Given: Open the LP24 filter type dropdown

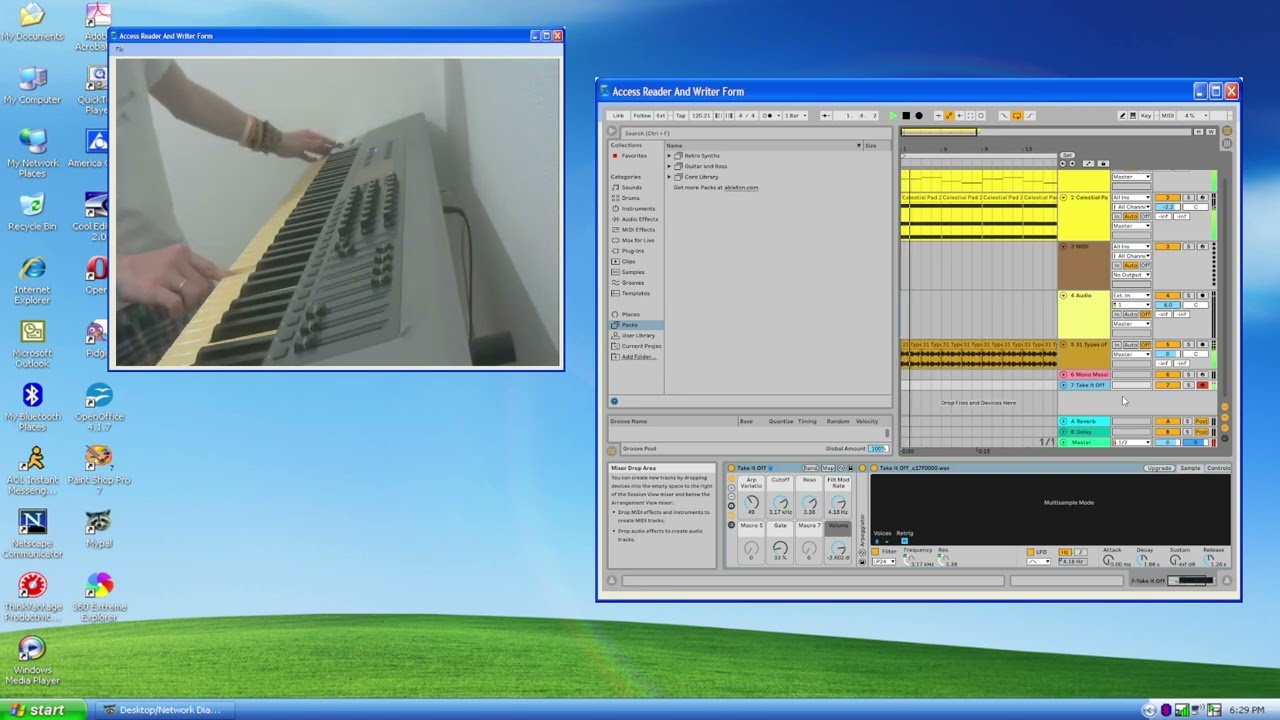Looking at the screenshot, I should [884, 562].
